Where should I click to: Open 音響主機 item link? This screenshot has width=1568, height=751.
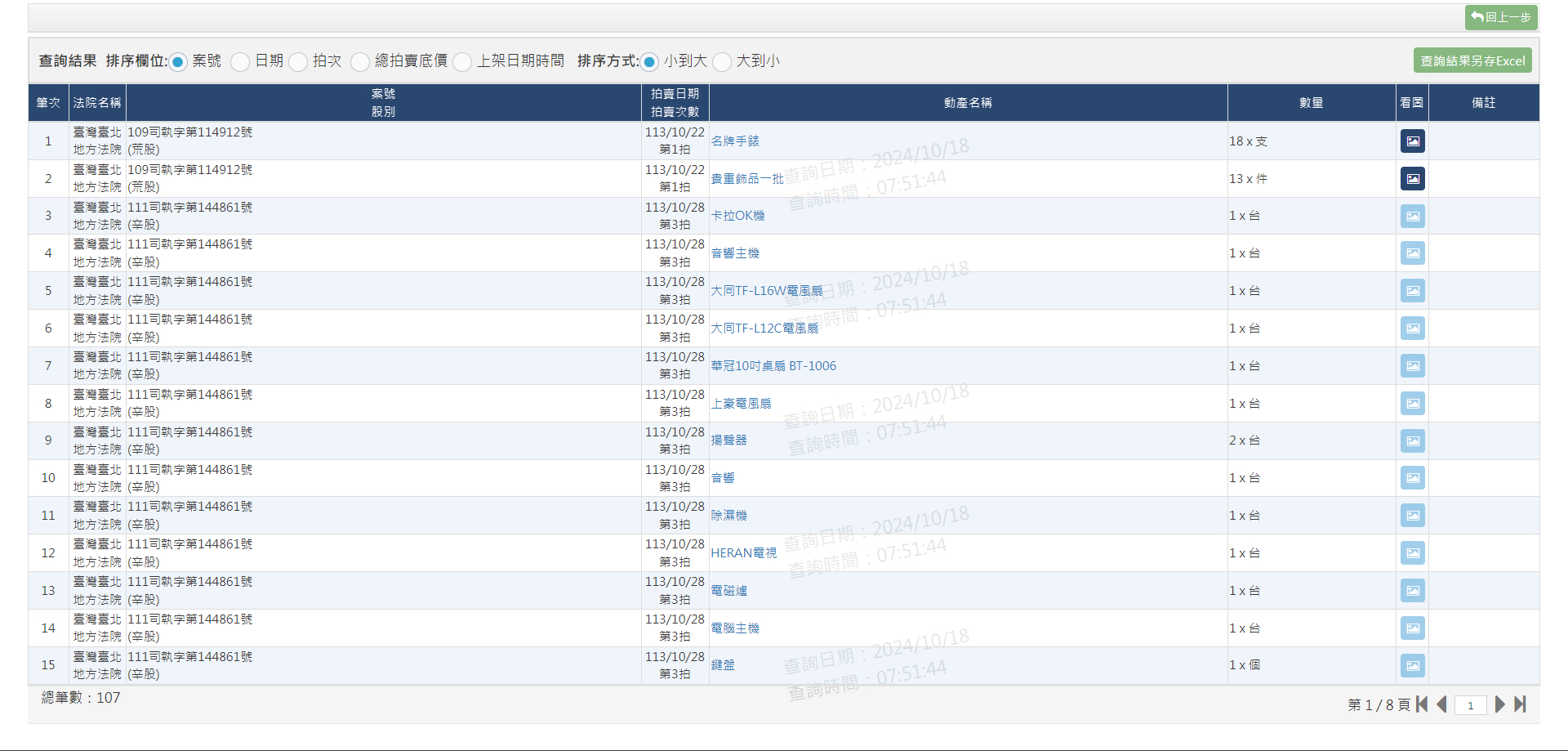[x=735, y=253]
